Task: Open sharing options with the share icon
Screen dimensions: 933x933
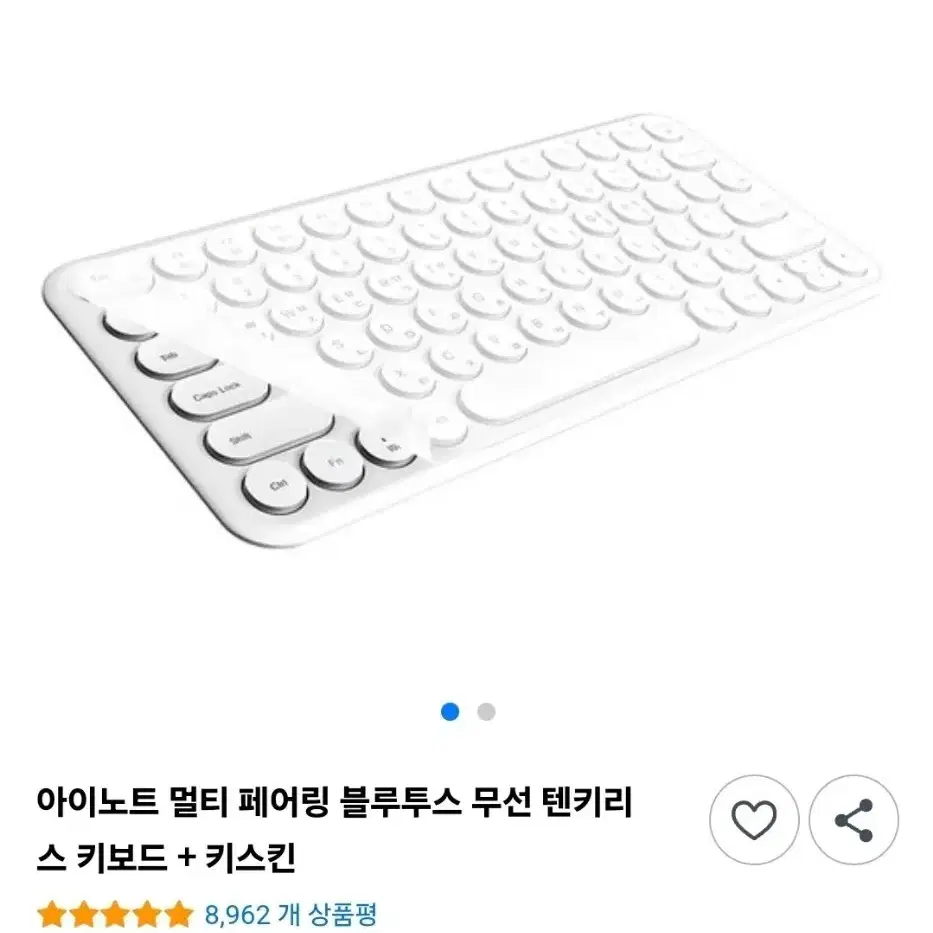Action: click(x=855, y=820)
